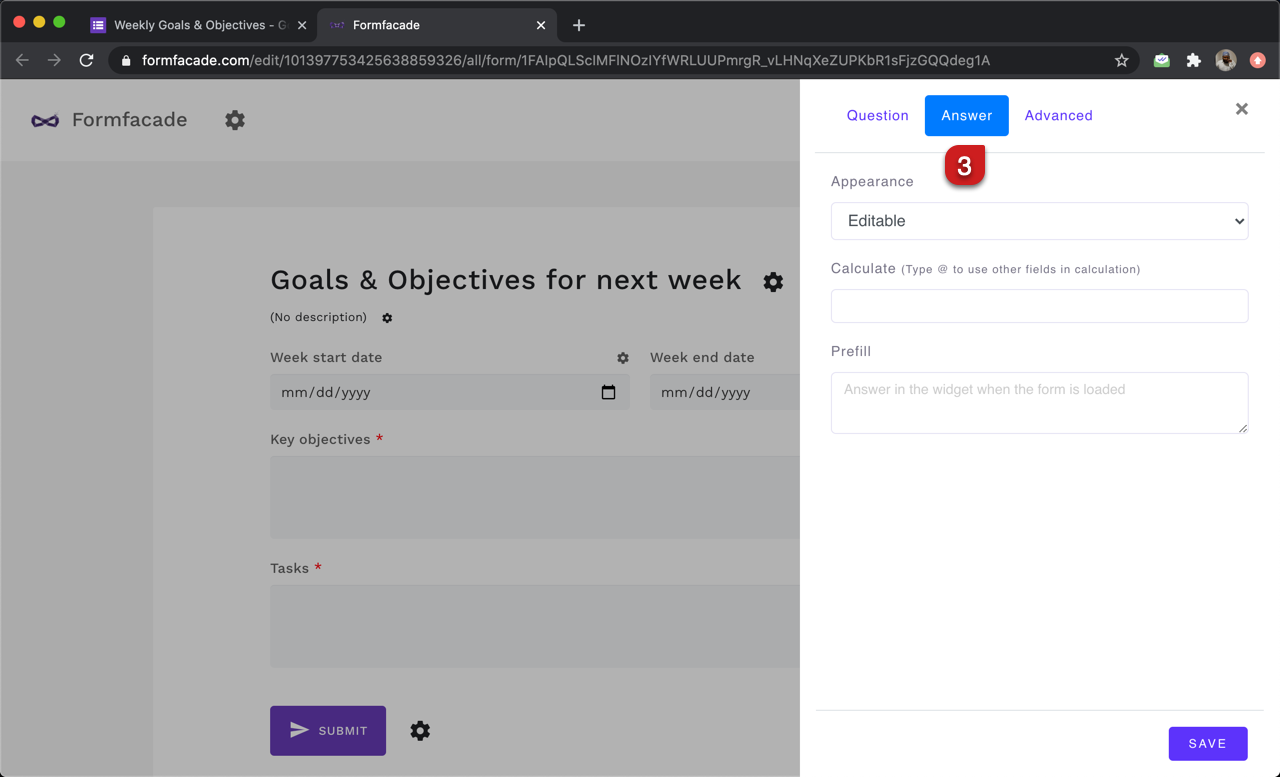Click gear icon beside Submit button

pyautogui.click(x=420, y=731)
